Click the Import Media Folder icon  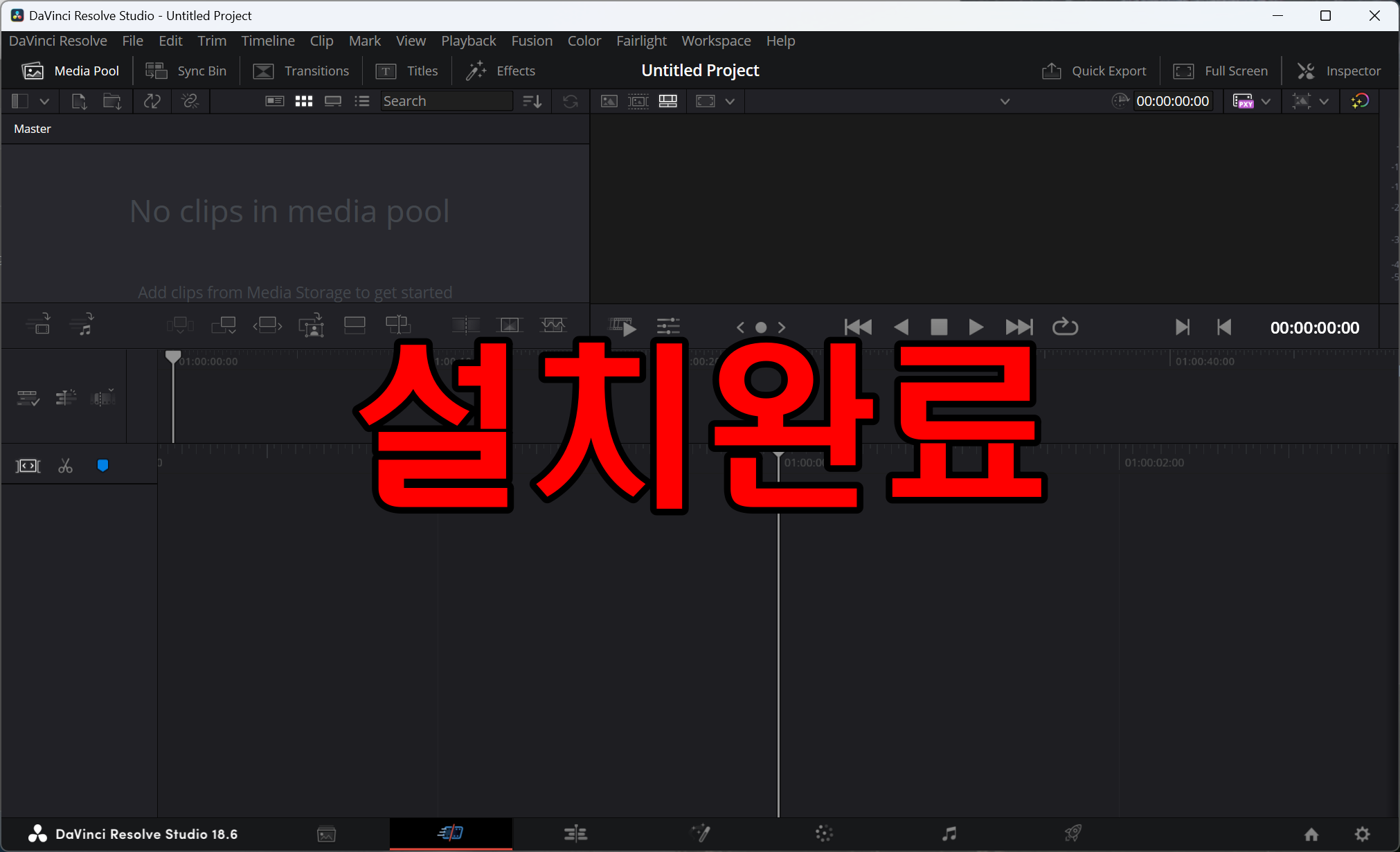(112, 101)
